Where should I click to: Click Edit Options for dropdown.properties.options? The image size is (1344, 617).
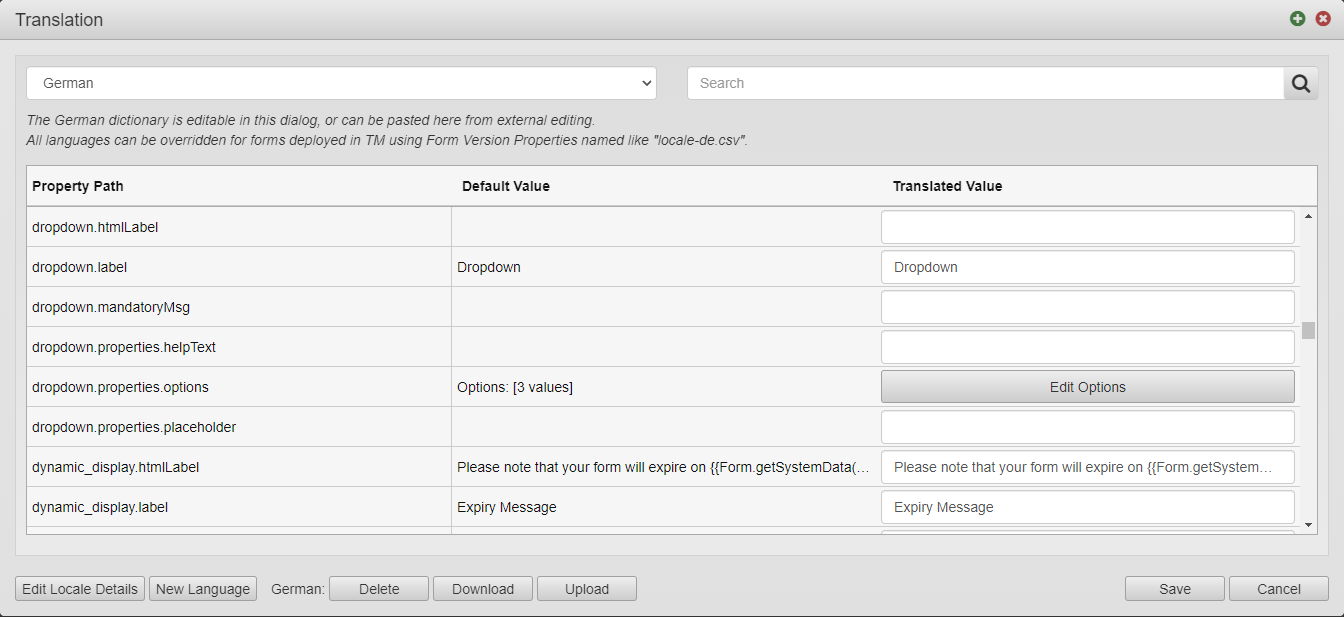pyautogui.click(x=1088, y=387)
